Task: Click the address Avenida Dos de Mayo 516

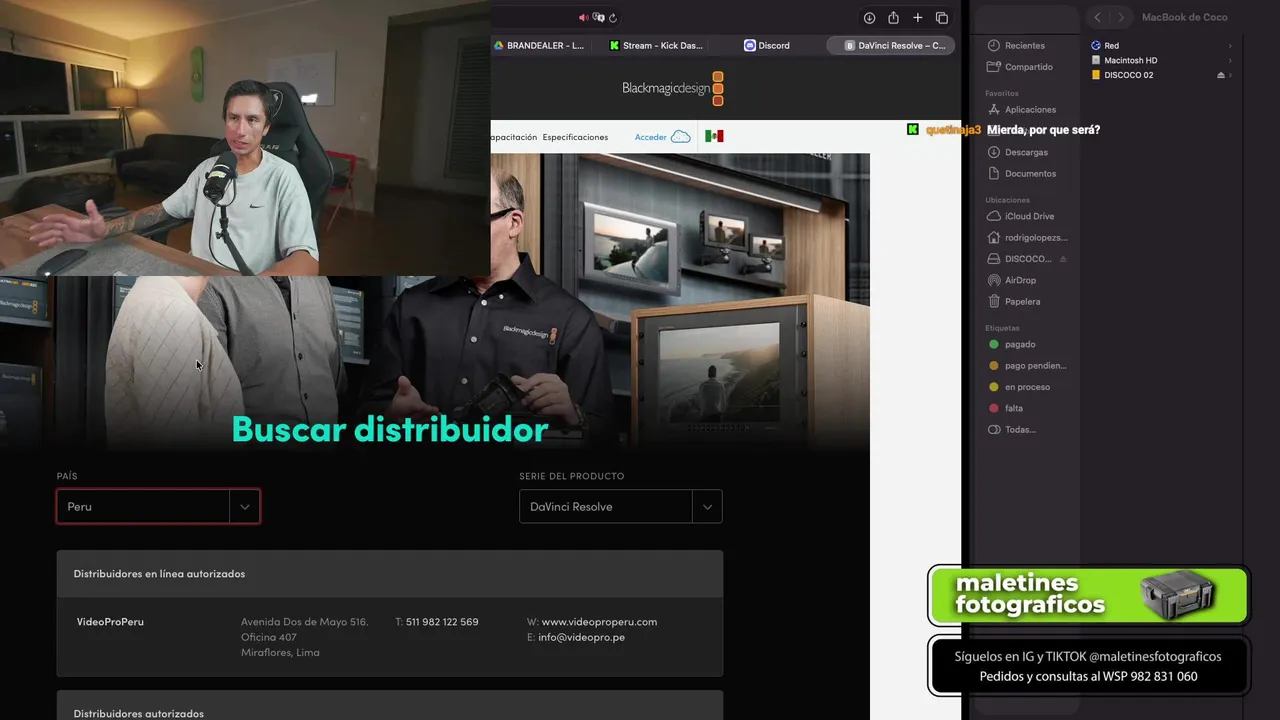Action: click(x=304, y=622)
